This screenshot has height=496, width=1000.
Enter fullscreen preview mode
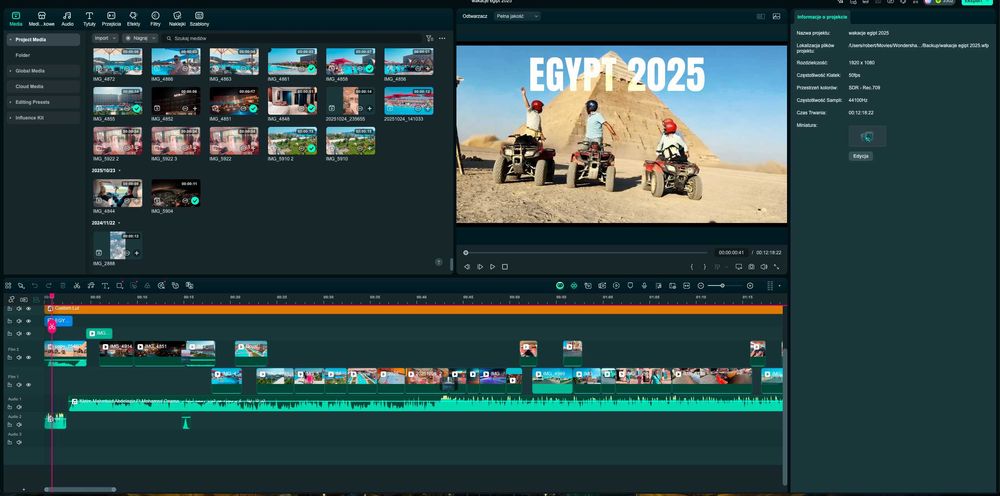point(777,266)
